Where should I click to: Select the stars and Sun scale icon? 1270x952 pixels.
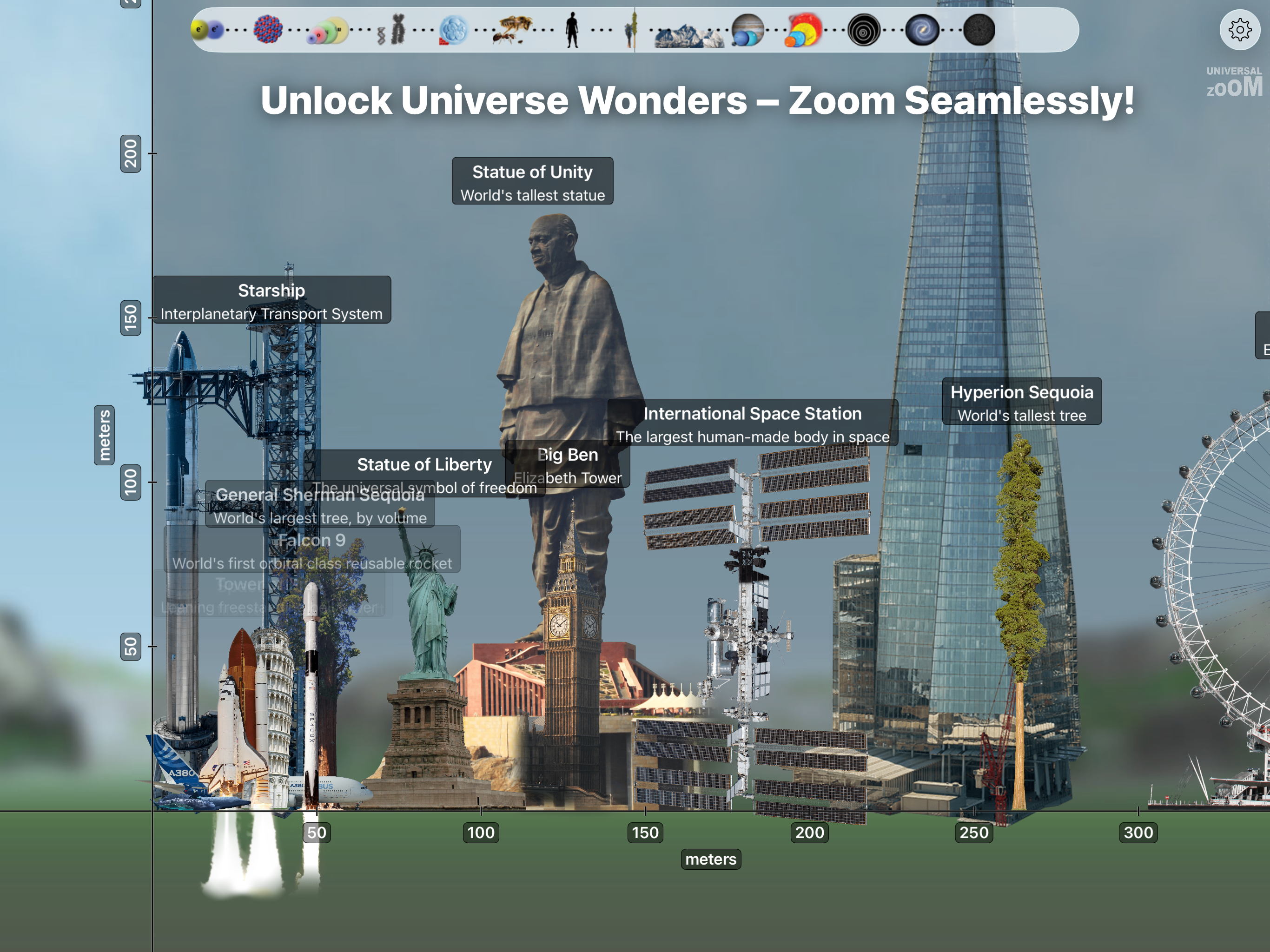tap(804, 30)
